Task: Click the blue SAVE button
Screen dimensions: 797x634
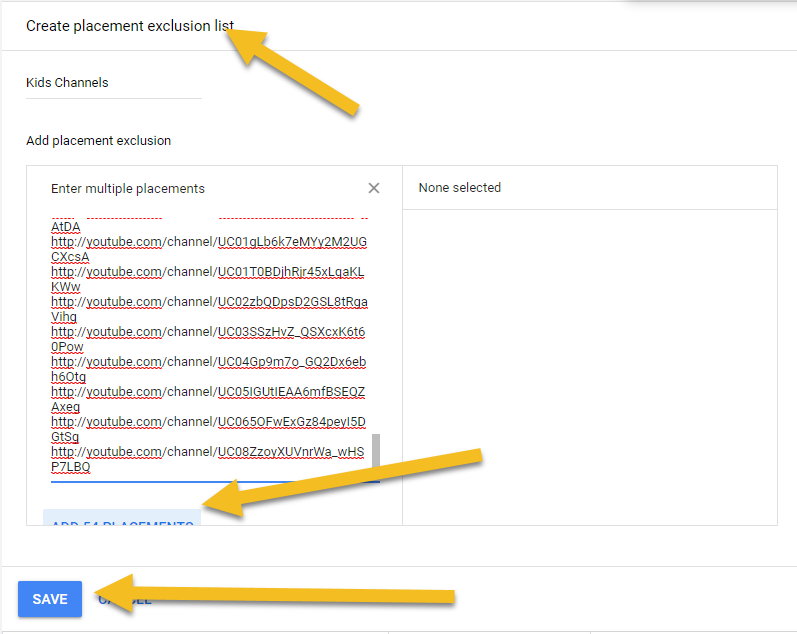Action: (50, 599)
